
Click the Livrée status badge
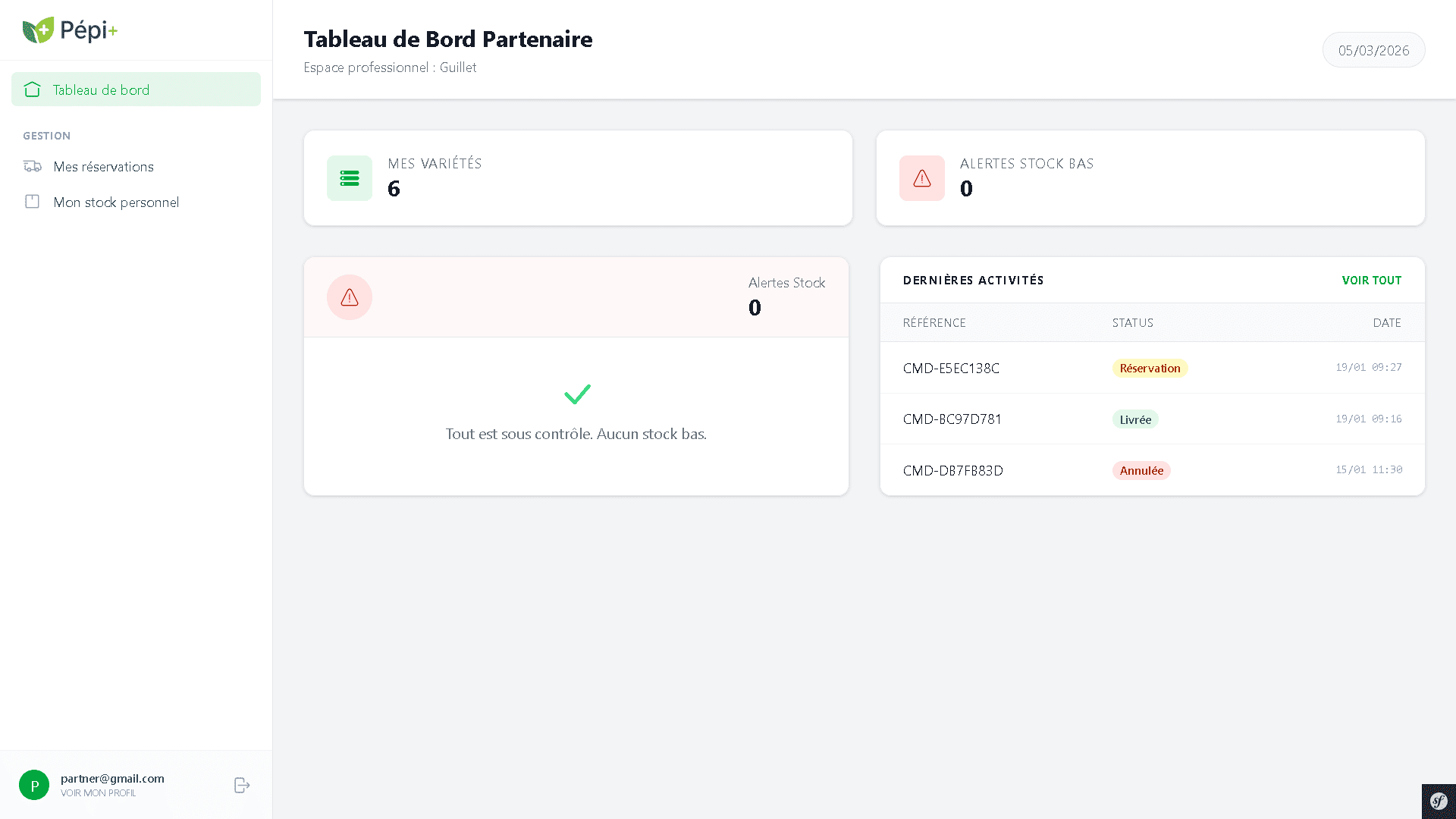click(1135, 419)
